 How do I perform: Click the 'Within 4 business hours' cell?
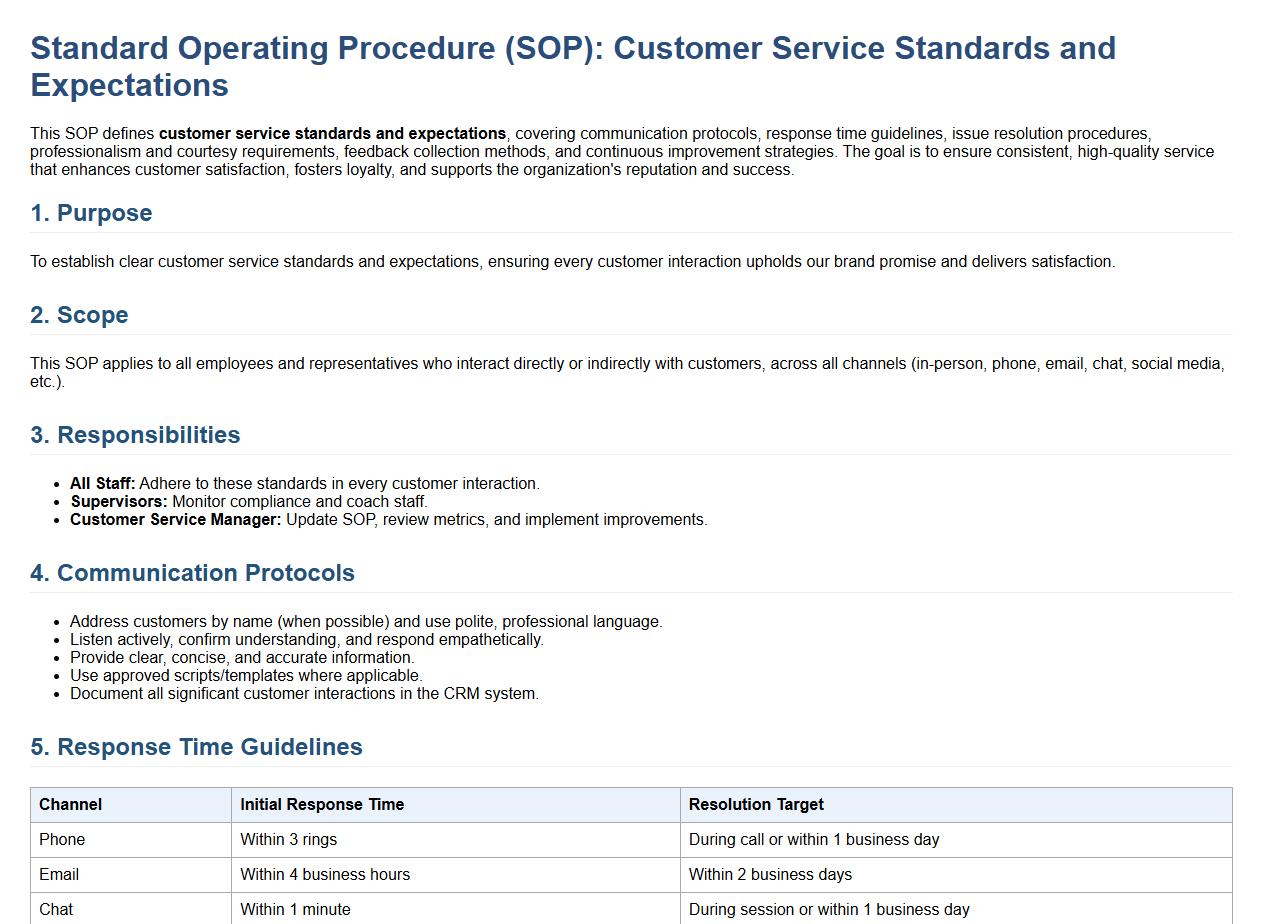pos(325,875)
